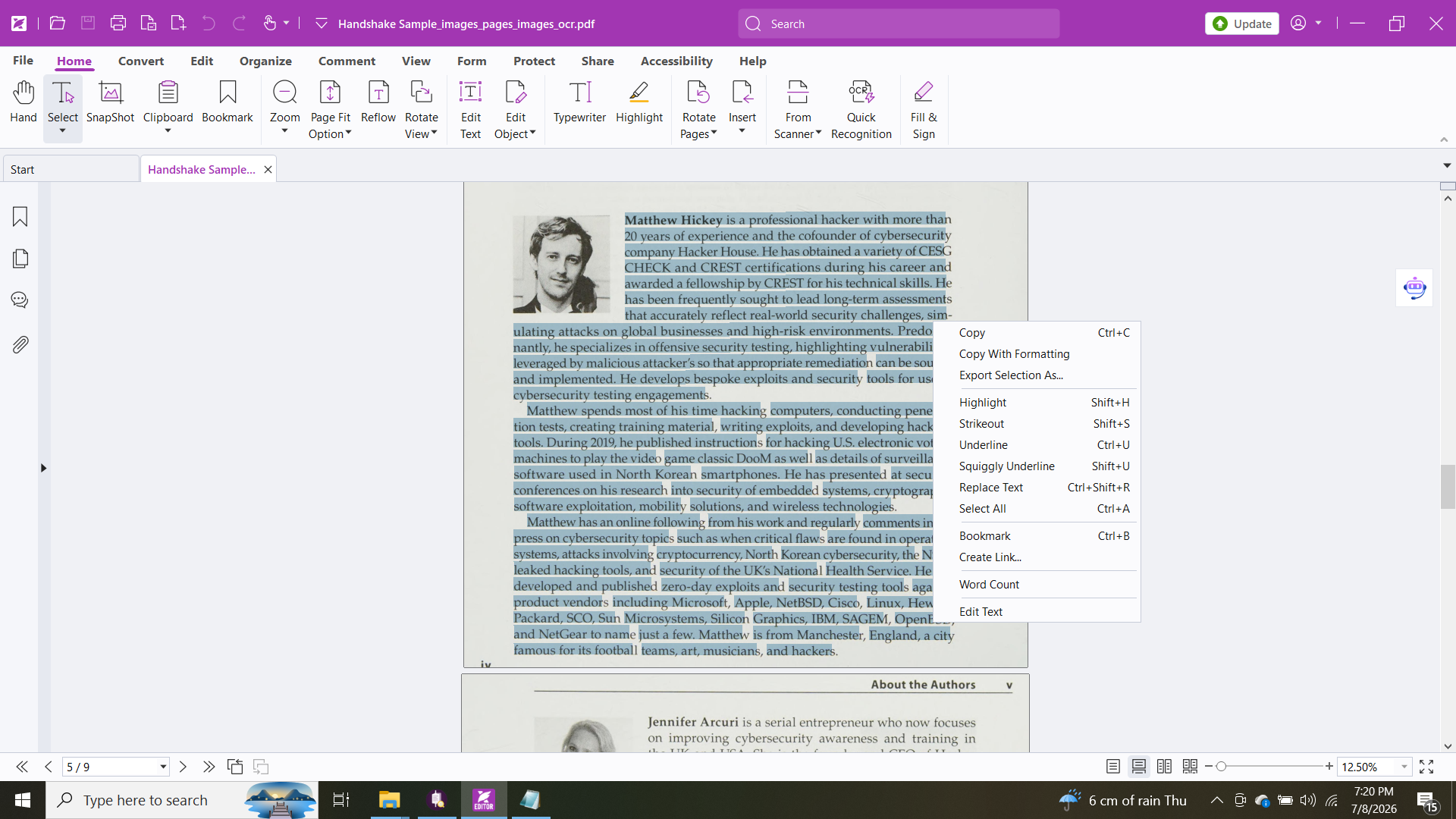
Task: Click the zoom in plus button
Action: click(1329, 767)
